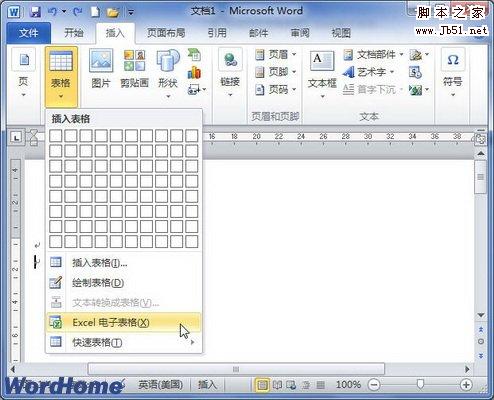This screenshot has width=494, height=400.
Task: Click the previous page double-arrow button
Action: [x=481, y=329]
